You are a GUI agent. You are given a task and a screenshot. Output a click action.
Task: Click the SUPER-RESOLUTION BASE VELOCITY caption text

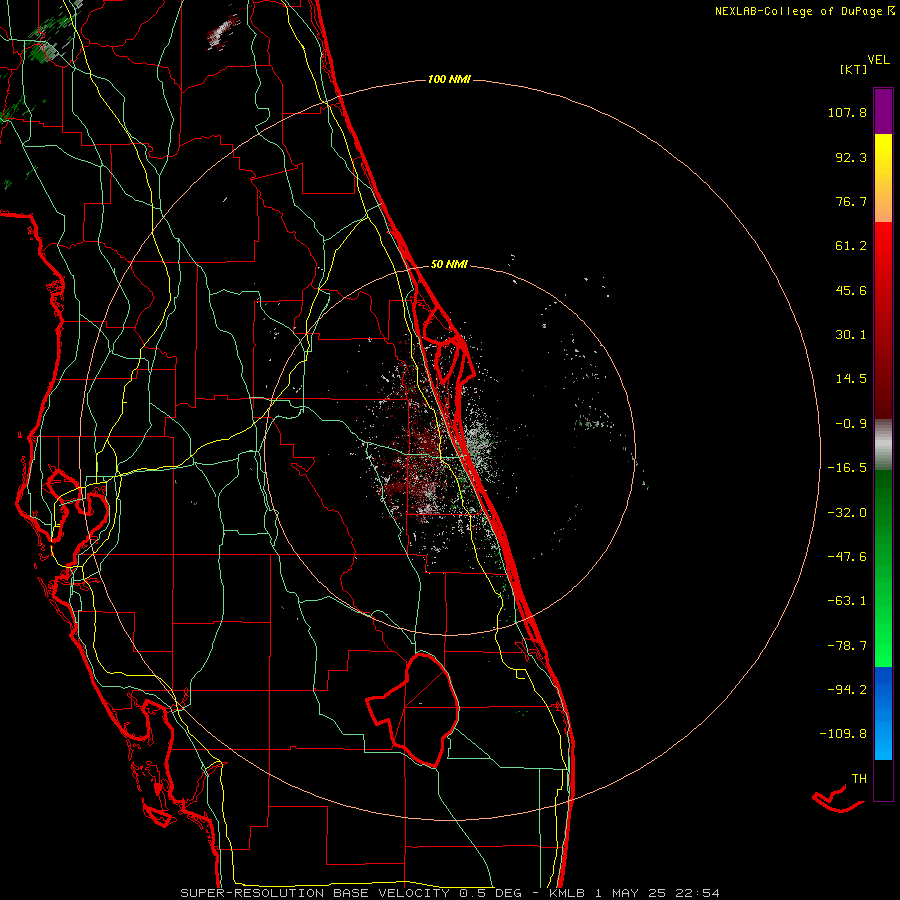315,893
